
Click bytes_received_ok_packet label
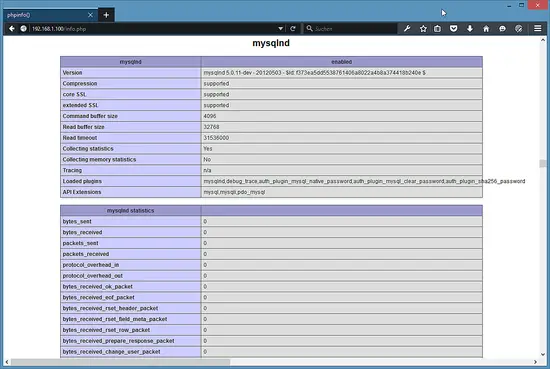pos(98,287)
